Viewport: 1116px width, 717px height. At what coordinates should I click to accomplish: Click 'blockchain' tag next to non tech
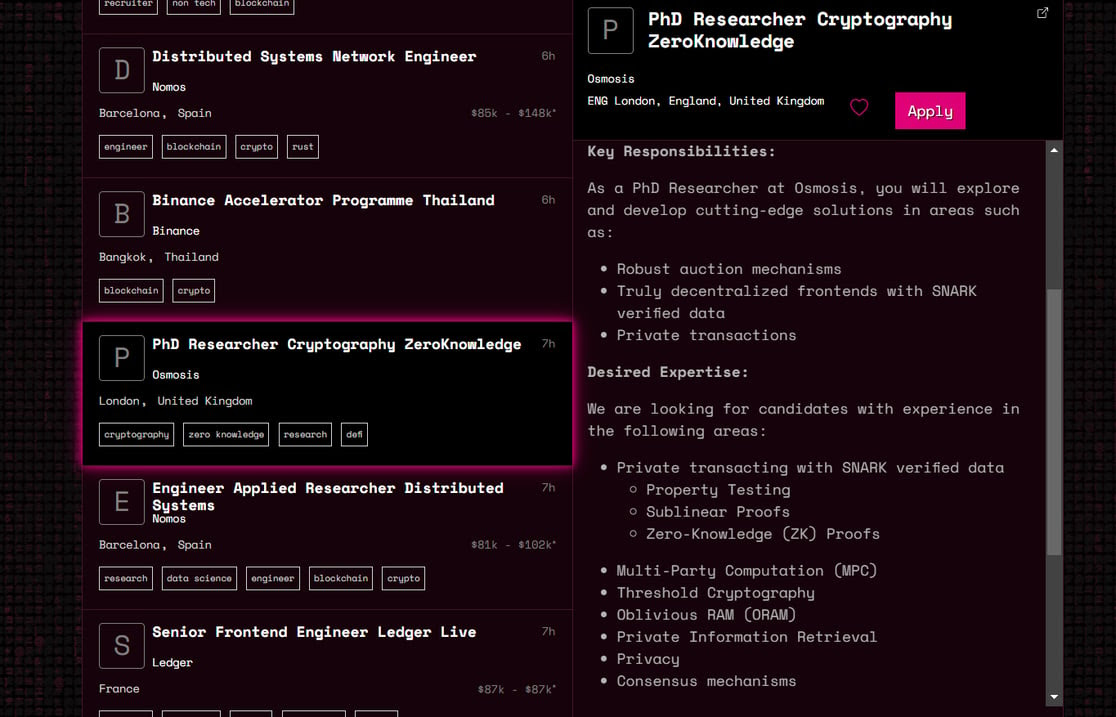(261, 5)
